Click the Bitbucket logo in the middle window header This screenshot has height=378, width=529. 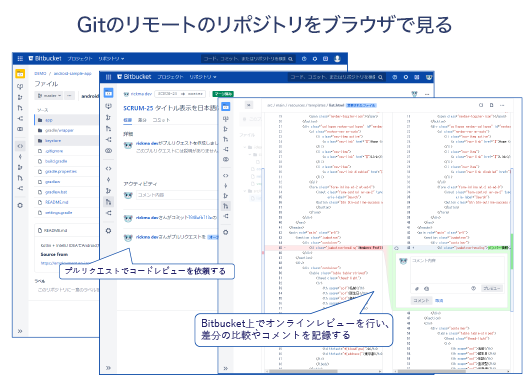[x=134, y=77]
